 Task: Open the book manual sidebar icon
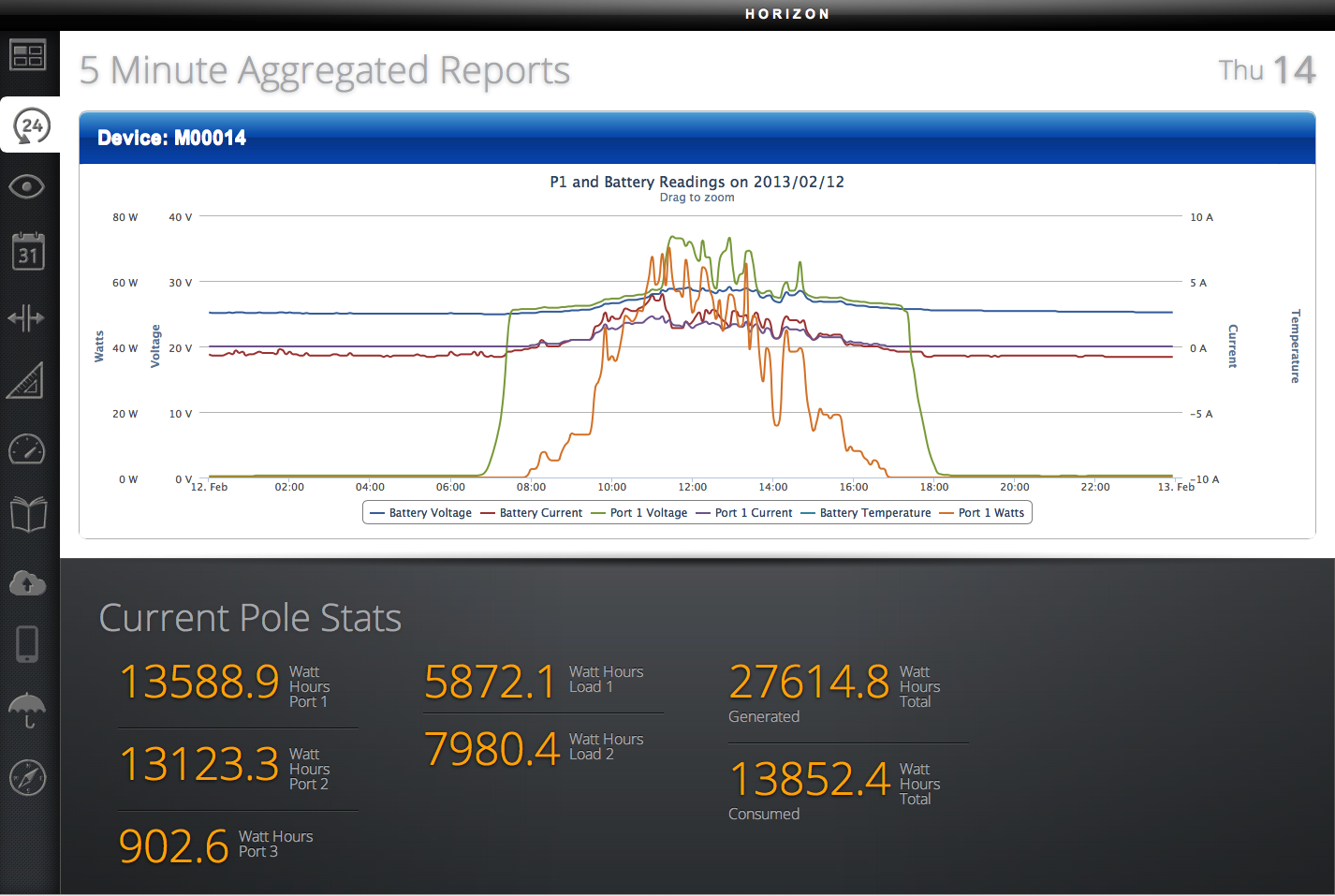click(x=28, y=514)
